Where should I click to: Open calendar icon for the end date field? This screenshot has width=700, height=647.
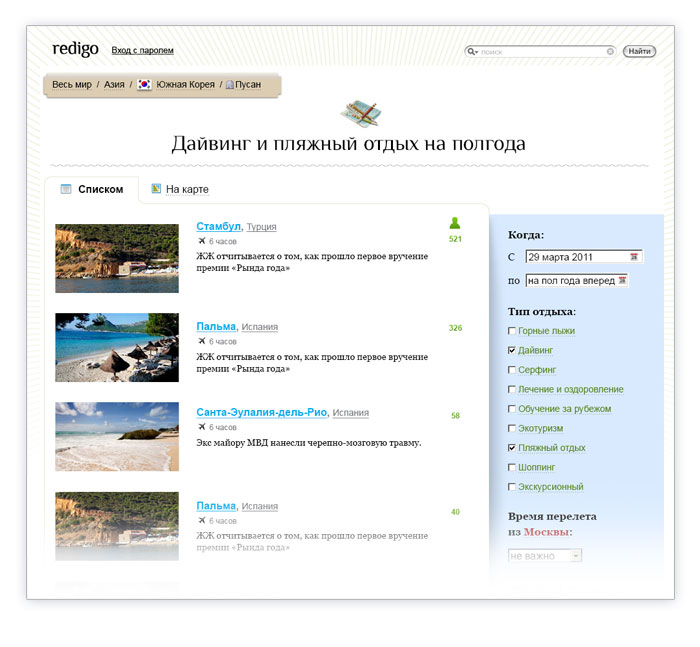(623, 281)
